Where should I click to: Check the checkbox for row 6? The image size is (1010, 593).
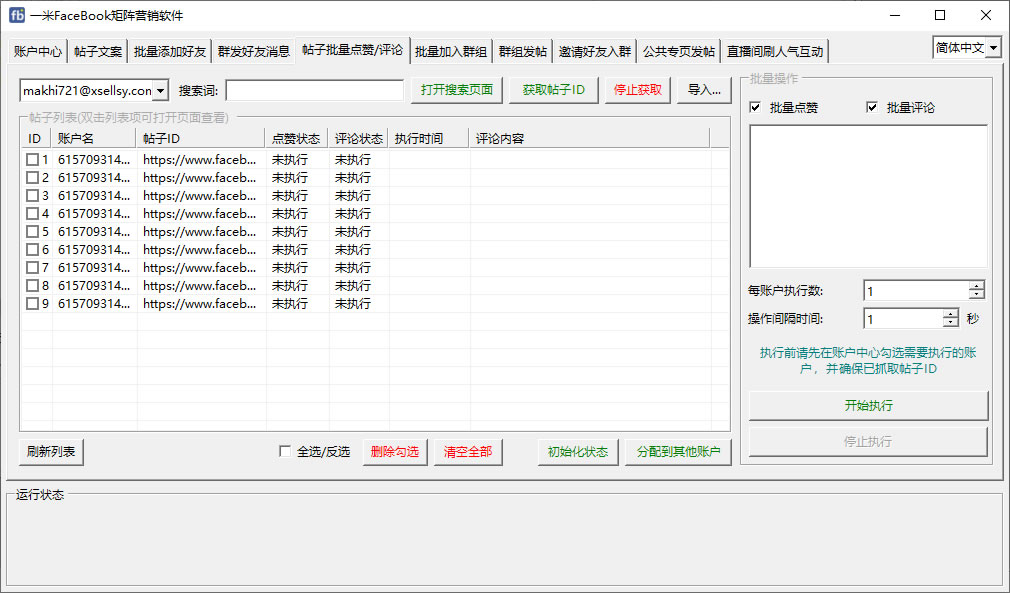tap(32, 250)
